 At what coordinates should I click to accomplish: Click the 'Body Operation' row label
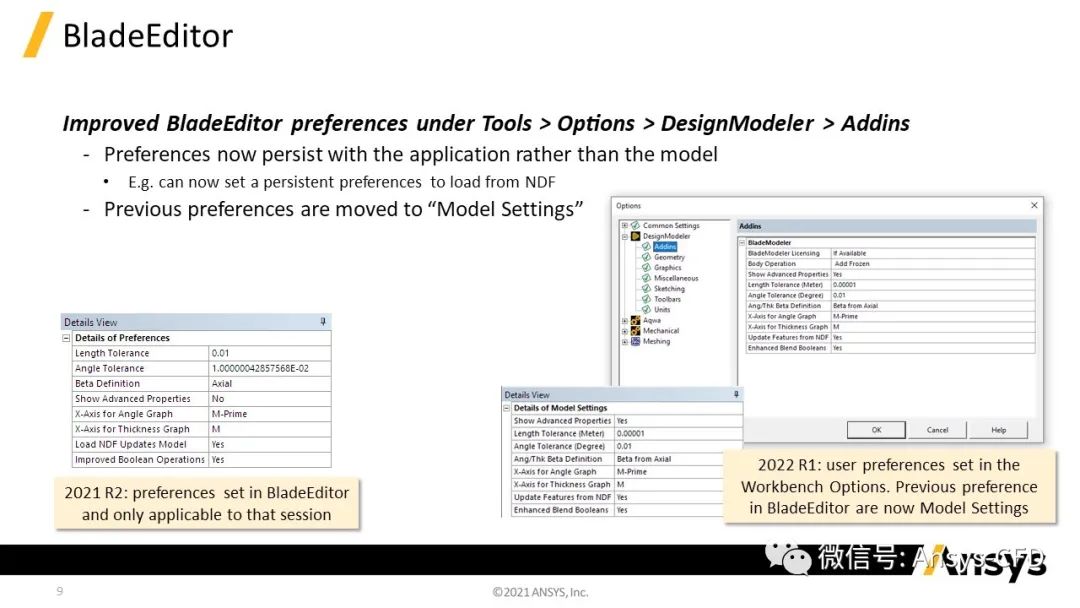pyautogui.click(x=771, y=264)
